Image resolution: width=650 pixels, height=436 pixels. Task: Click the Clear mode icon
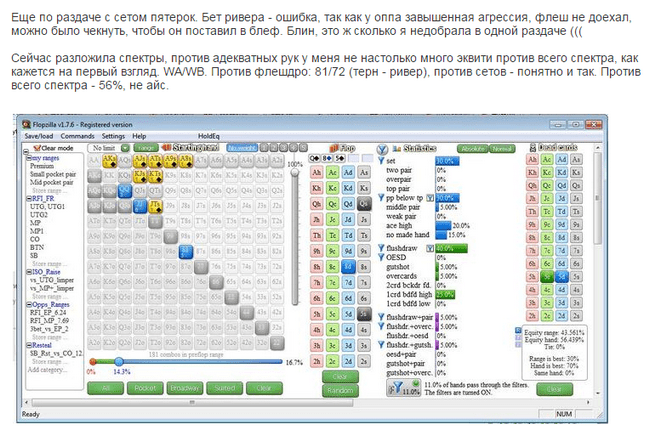36,148
